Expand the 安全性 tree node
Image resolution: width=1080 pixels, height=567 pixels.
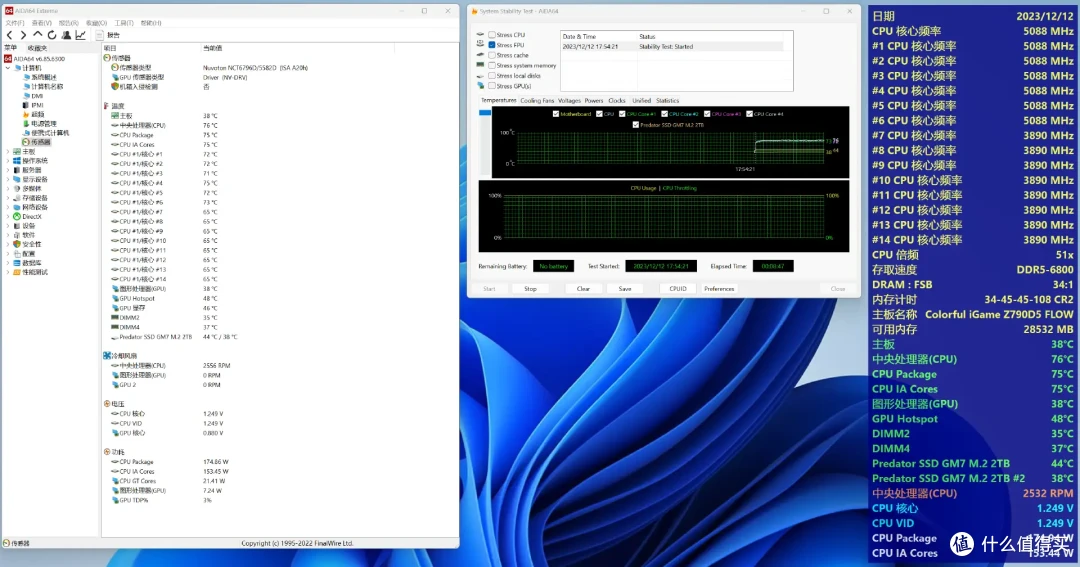pos(8,244)
